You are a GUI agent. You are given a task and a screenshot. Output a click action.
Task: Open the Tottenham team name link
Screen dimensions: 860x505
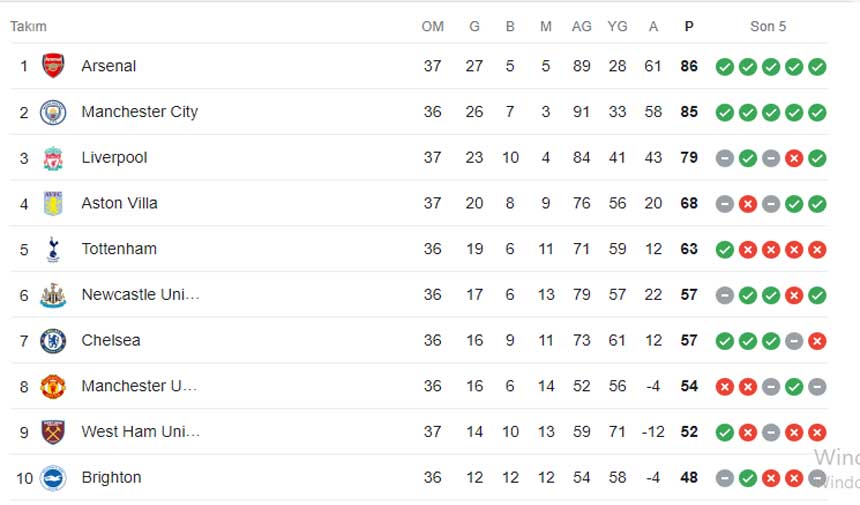[119, 249]
